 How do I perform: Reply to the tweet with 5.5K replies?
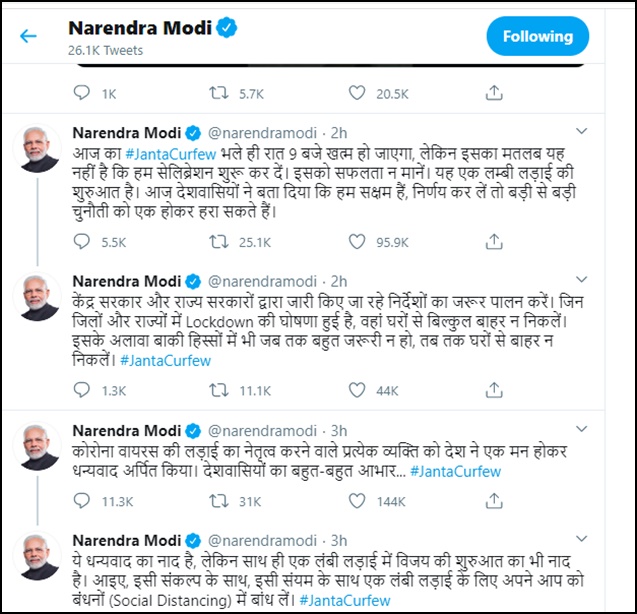point(81,241)
